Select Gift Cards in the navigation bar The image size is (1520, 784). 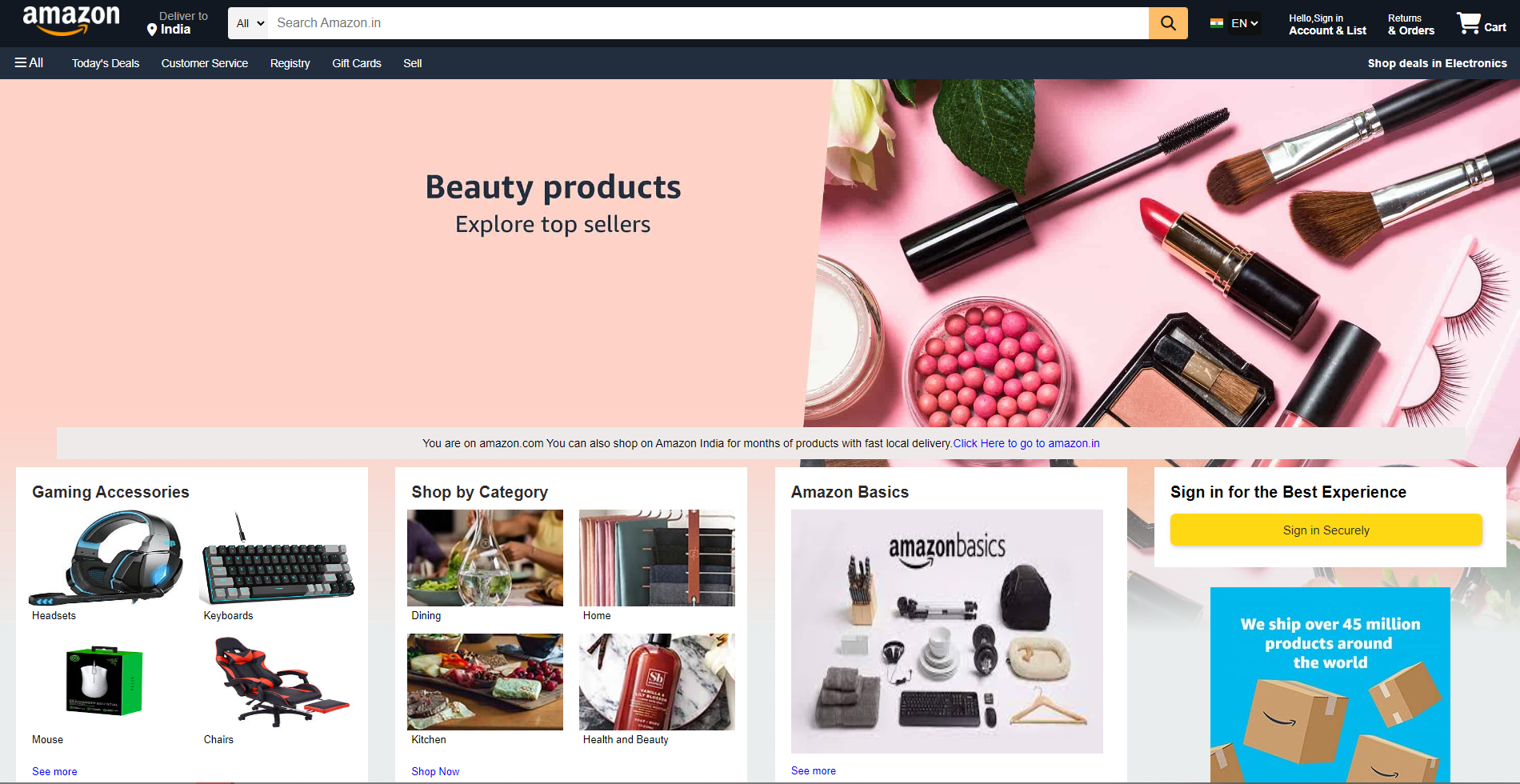(x=357, y=63)
